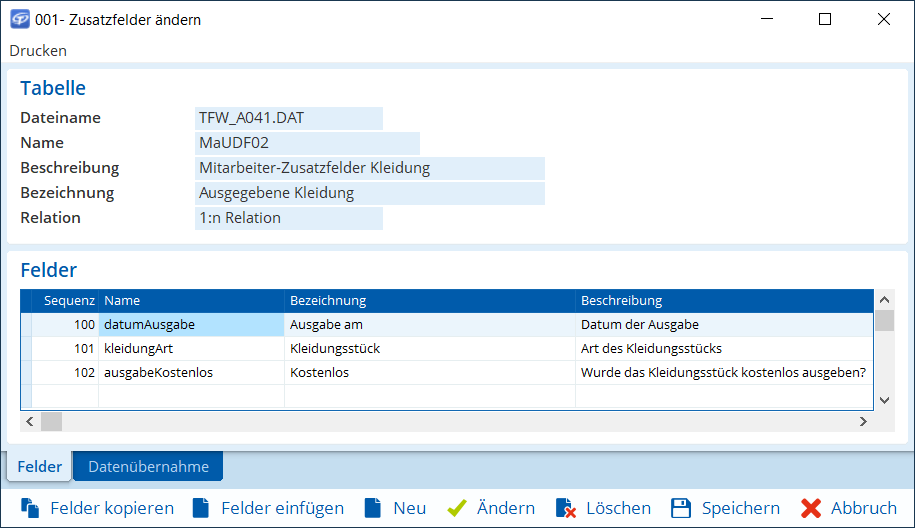Switch to the Datenübernahme tab
This screenshot has height=528, width=915.
[148, 467]
